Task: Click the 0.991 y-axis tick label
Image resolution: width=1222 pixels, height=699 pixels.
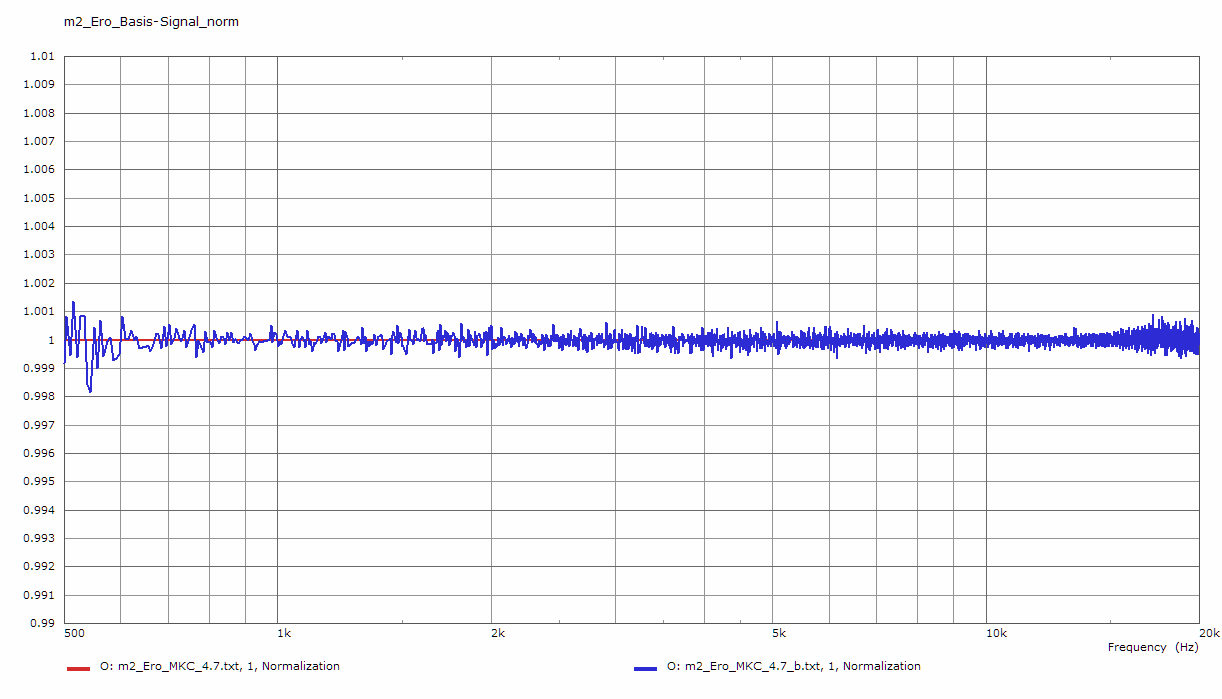Action: coord(38,595)
